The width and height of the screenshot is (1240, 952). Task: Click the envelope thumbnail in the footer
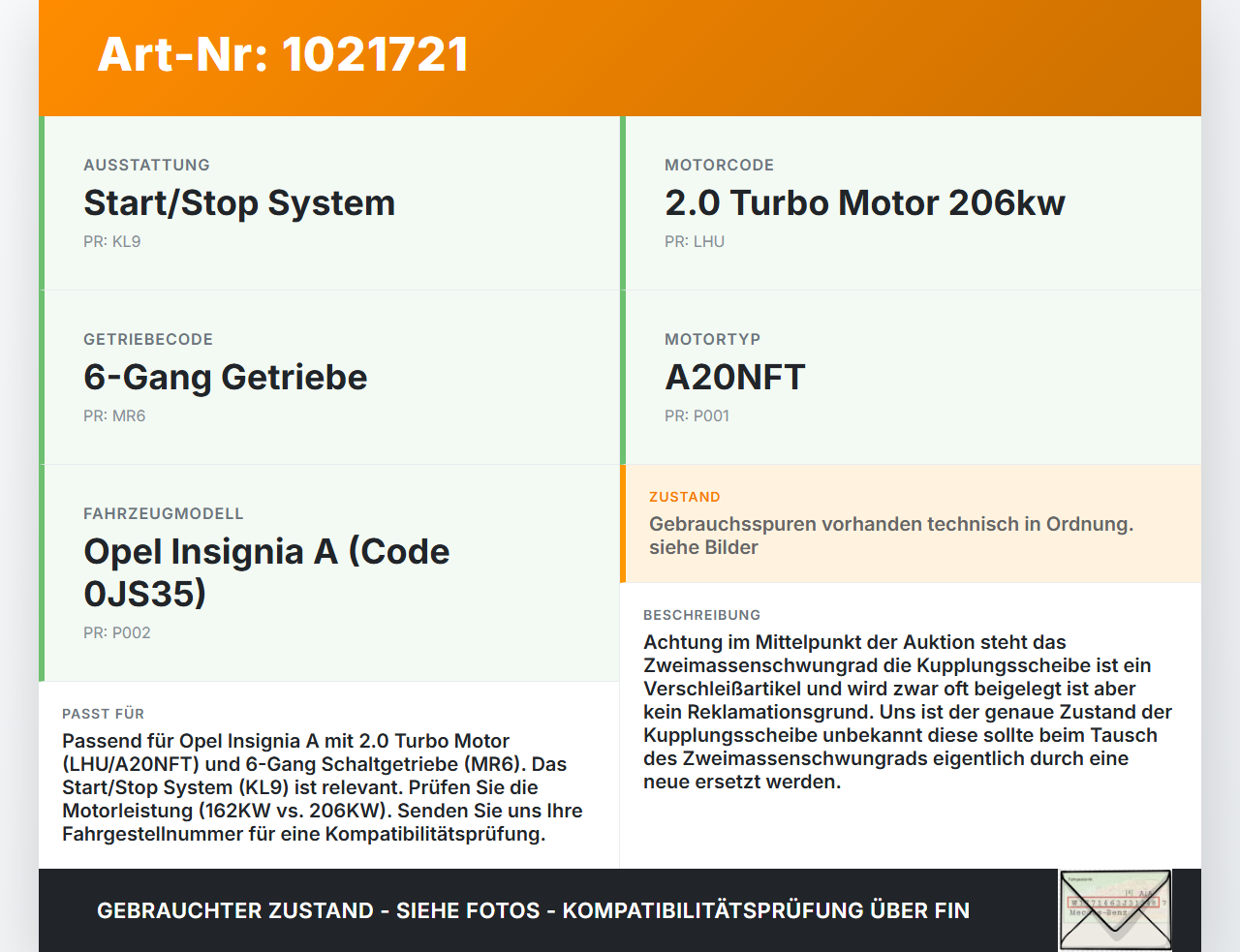click(x=1115, y=910)
